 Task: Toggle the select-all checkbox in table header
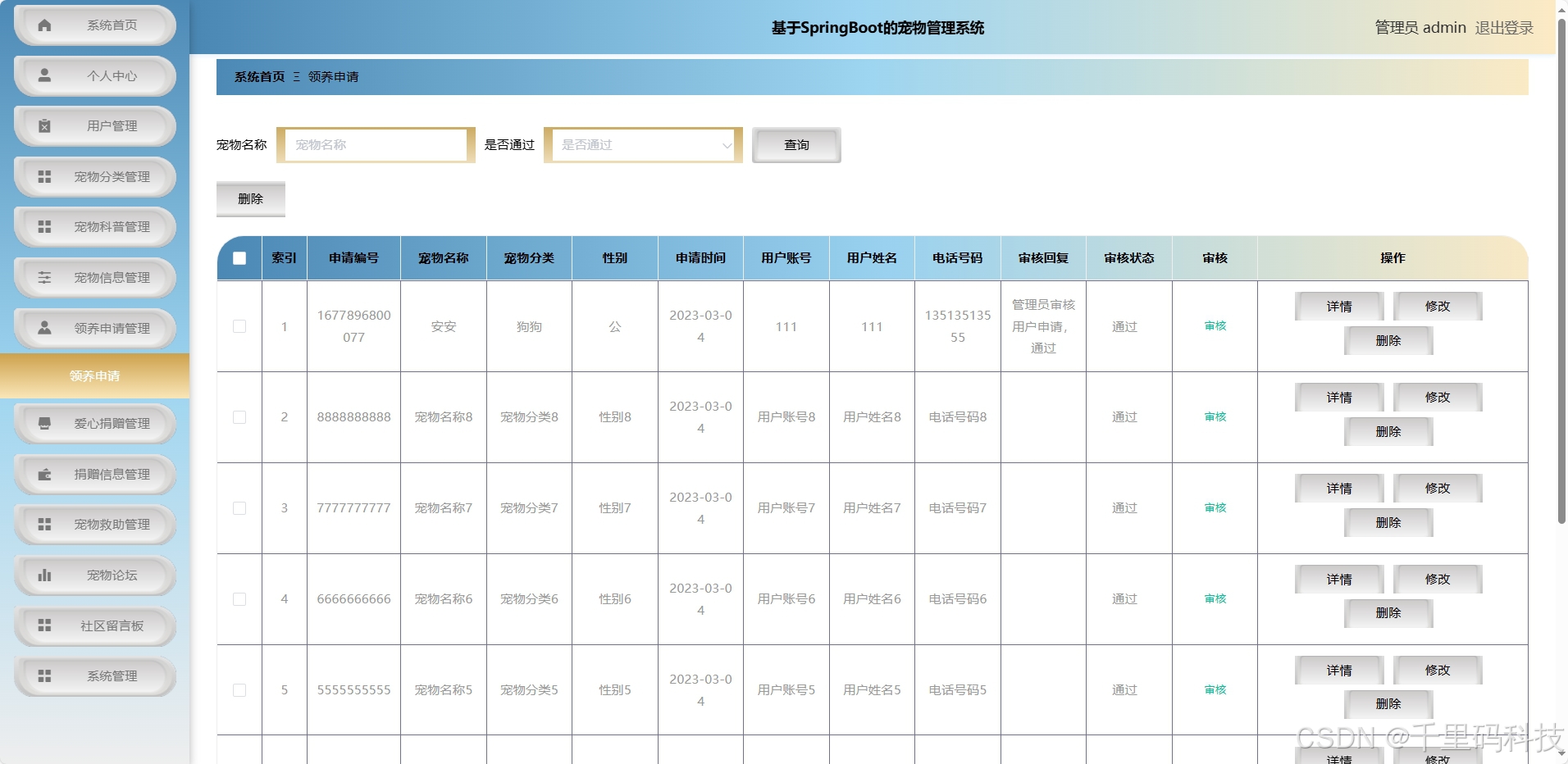pos(239,258)
